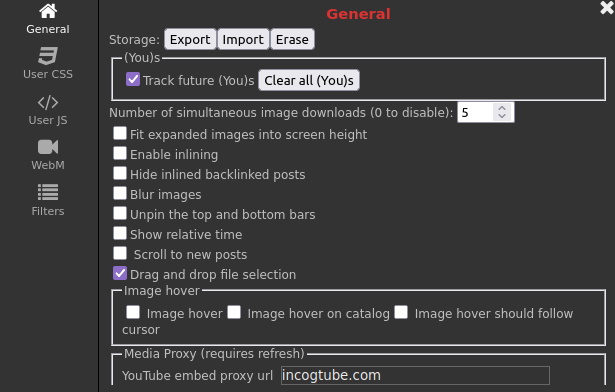The height and width of the screenshot is (392, 615).
Task: Open the User JS code icon
Action: (x=48, y=102)
